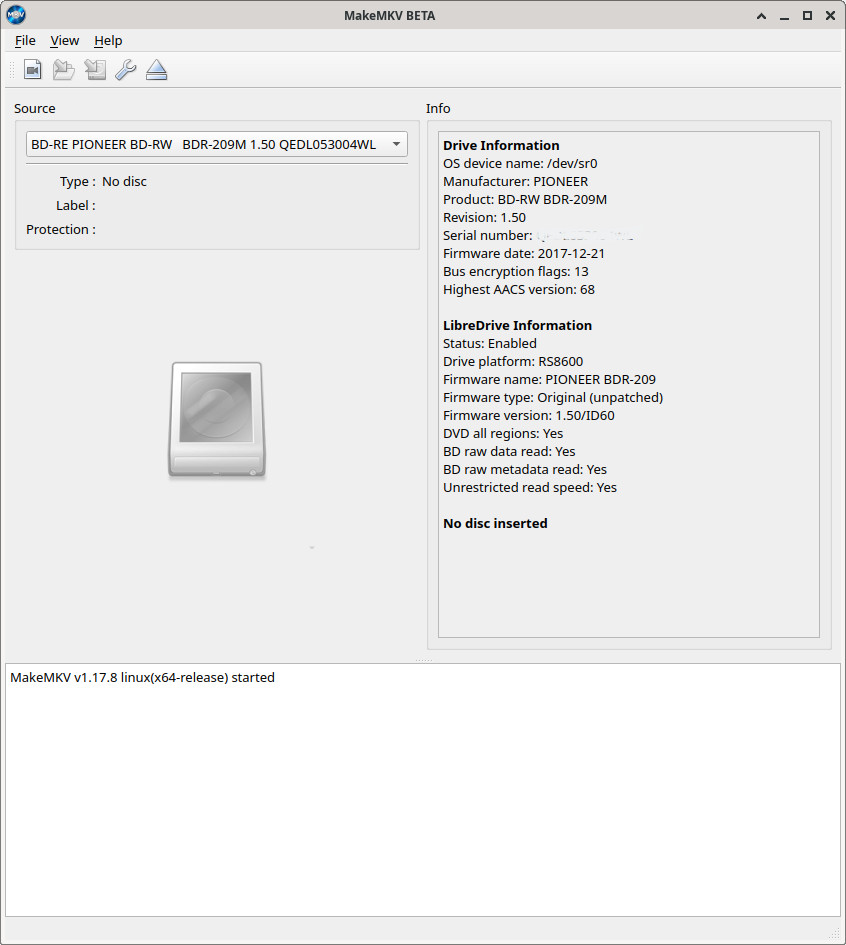
Task: Click the MakeMKV app logo in title bar
Action: (16, 15)
